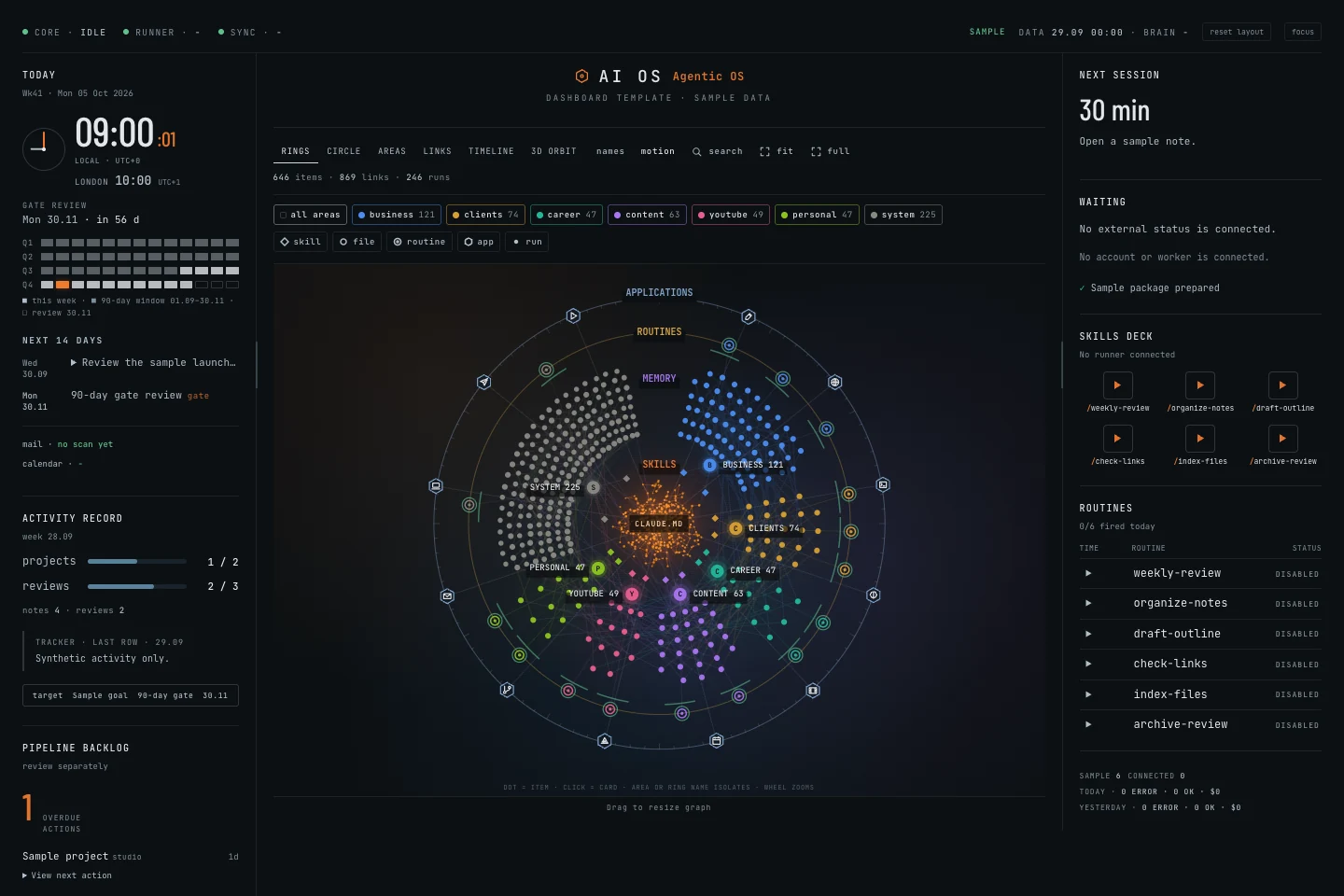Toggle the skill type filter chip

(x=301, y=242)
